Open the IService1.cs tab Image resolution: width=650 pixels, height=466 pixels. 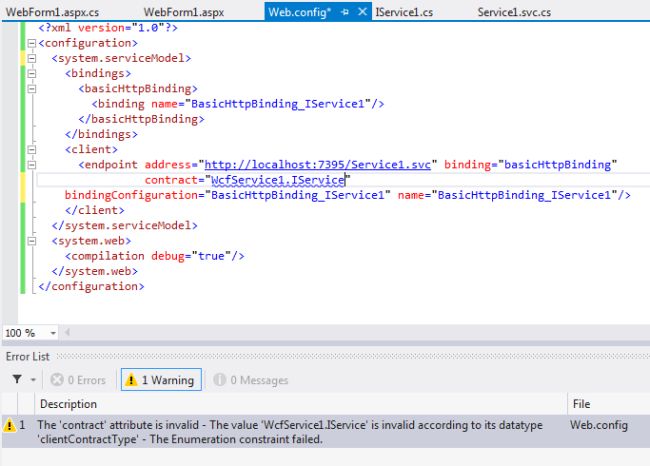pyautogui.click(x=404, y=12)
